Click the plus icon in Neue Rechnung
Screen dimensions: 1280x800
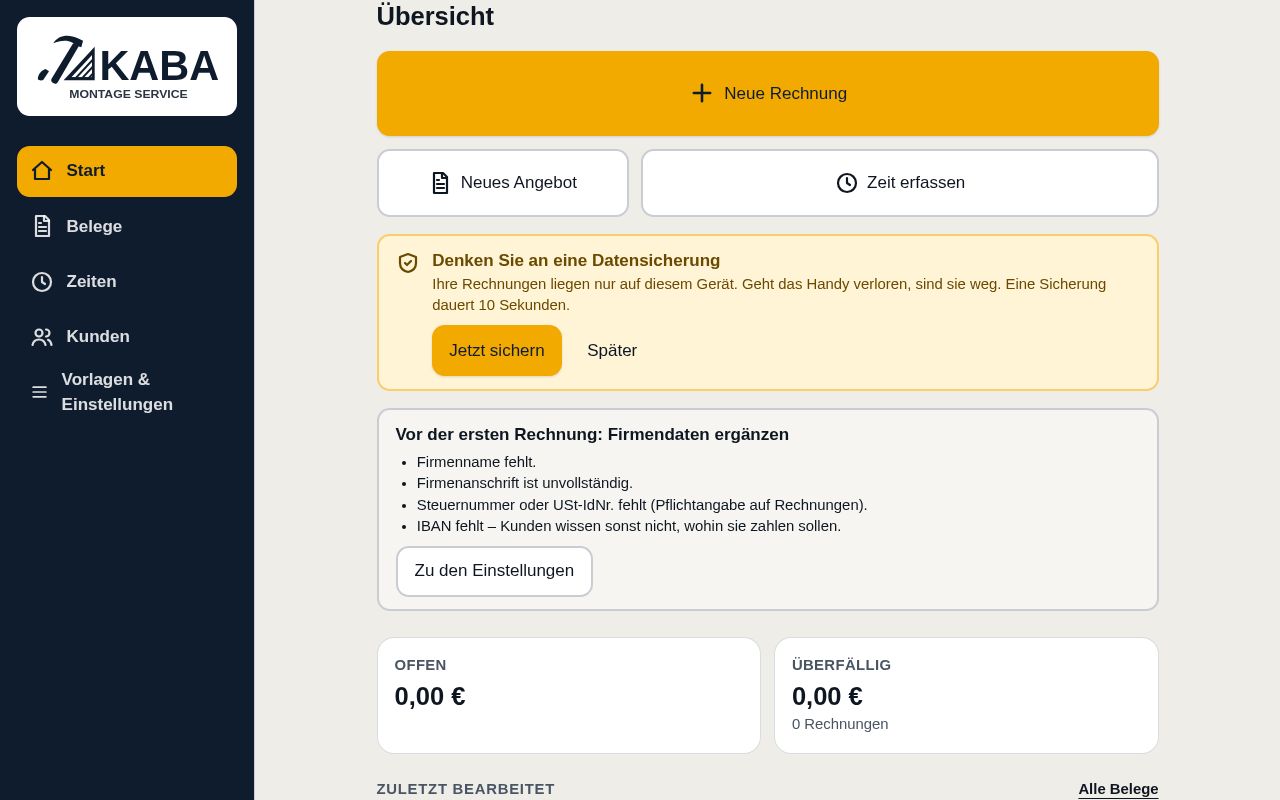point(702,93)
